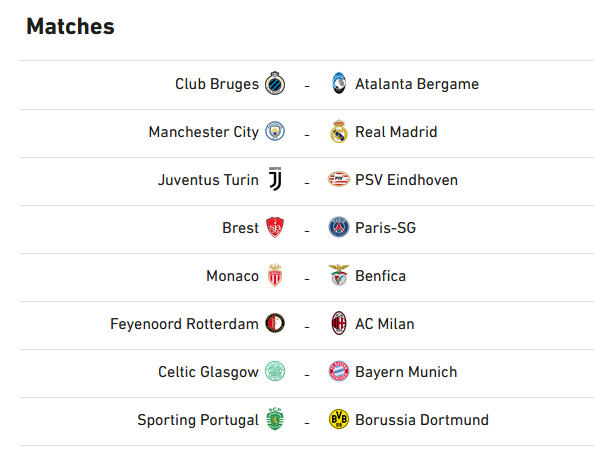Open the Borussia Dortmund team name link
The image size is (611, 450).
tap(422, 420)
